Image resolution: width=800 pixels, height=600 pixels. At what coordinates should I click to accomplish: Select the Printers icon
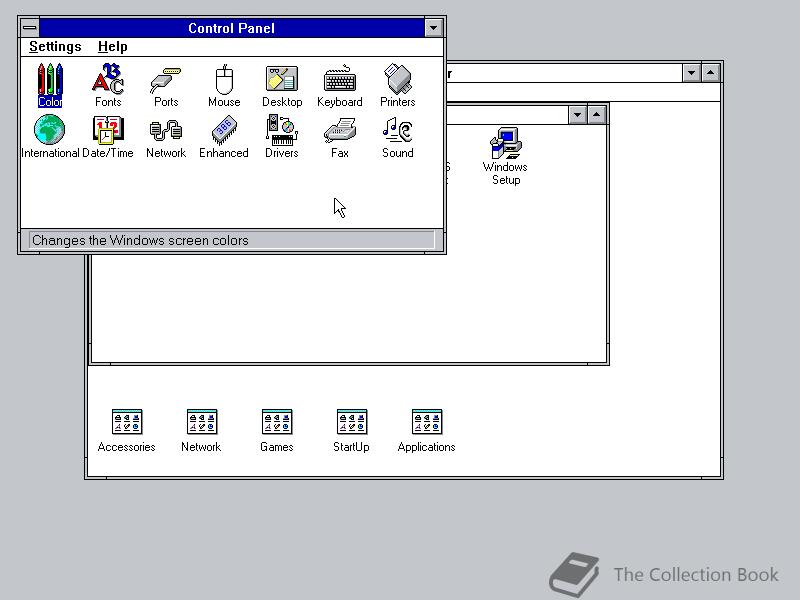point(397,85)
